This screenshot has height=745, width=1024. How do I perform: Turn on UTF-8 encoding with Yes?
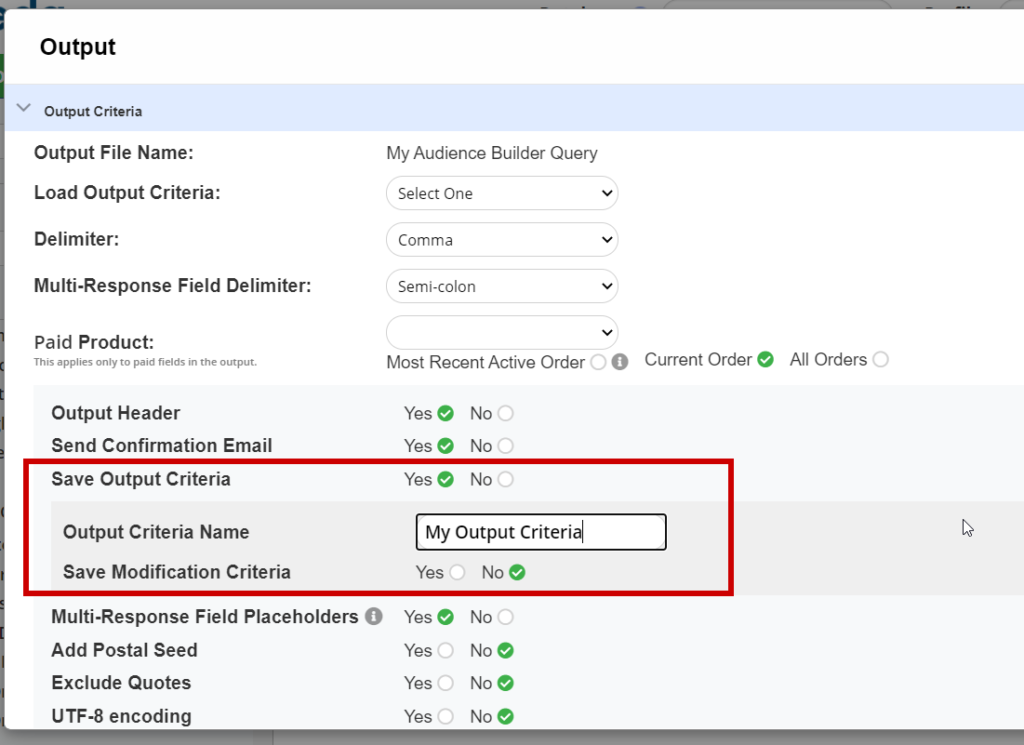445,717
